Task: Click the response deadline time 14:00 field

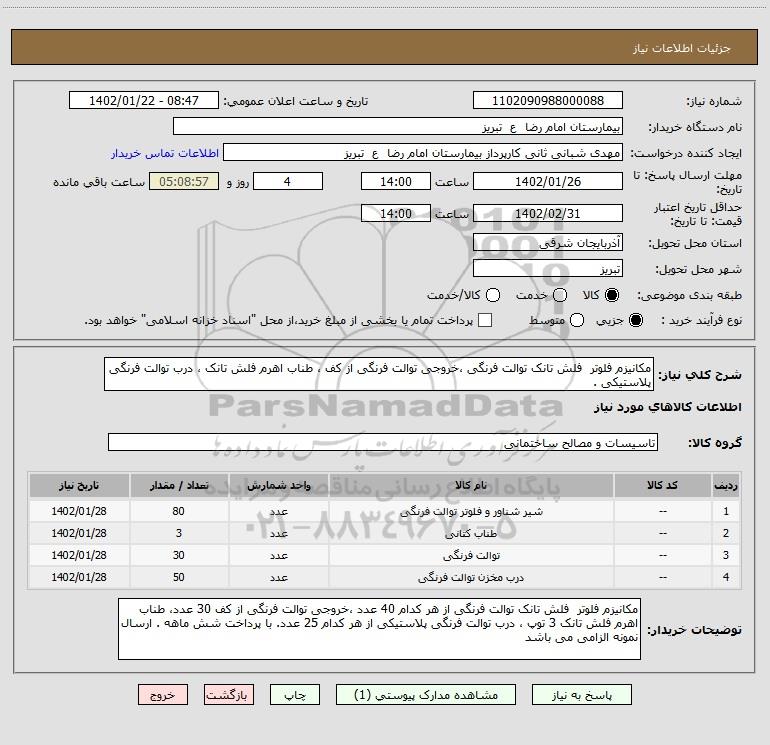Action: 396,181
